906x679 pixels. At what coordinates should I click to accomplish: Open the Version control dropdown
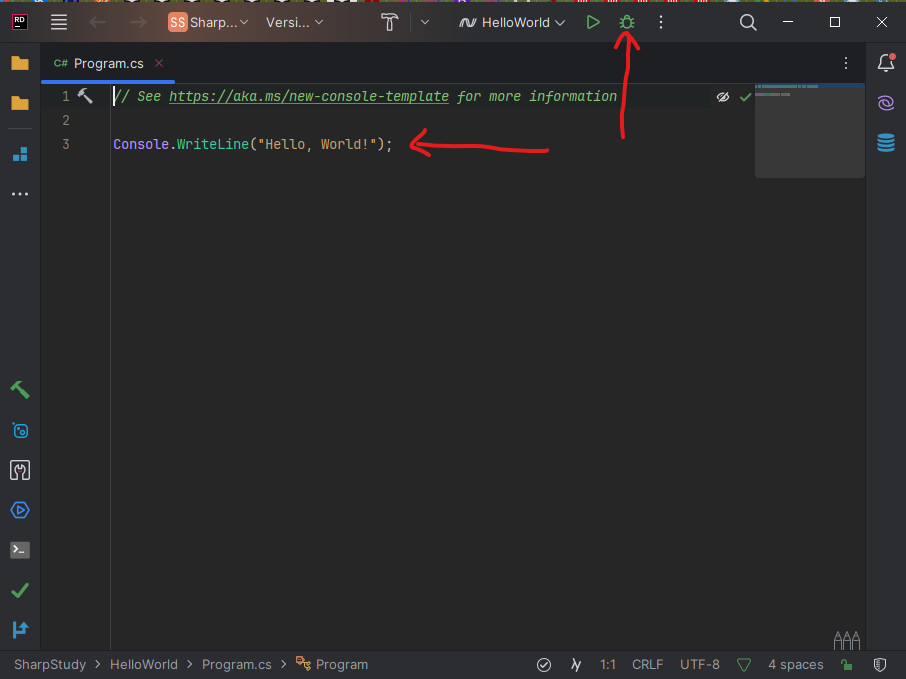click(294, 23)
